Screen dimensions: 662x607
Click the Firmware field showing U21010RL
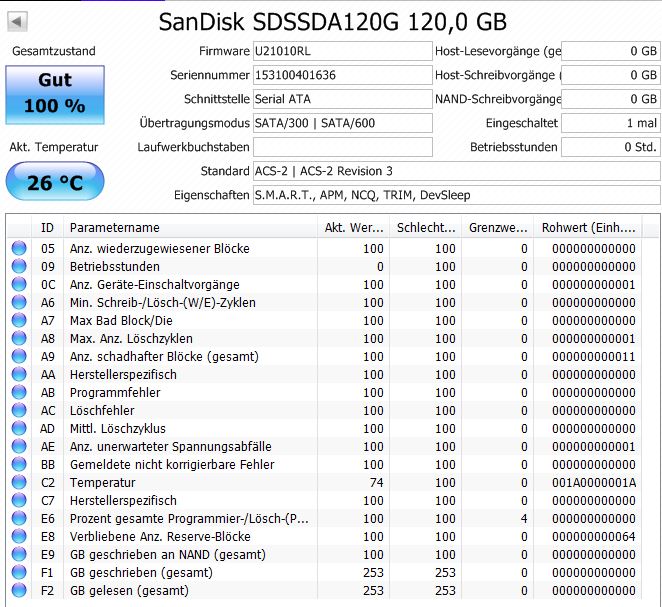tap(342, 51)
